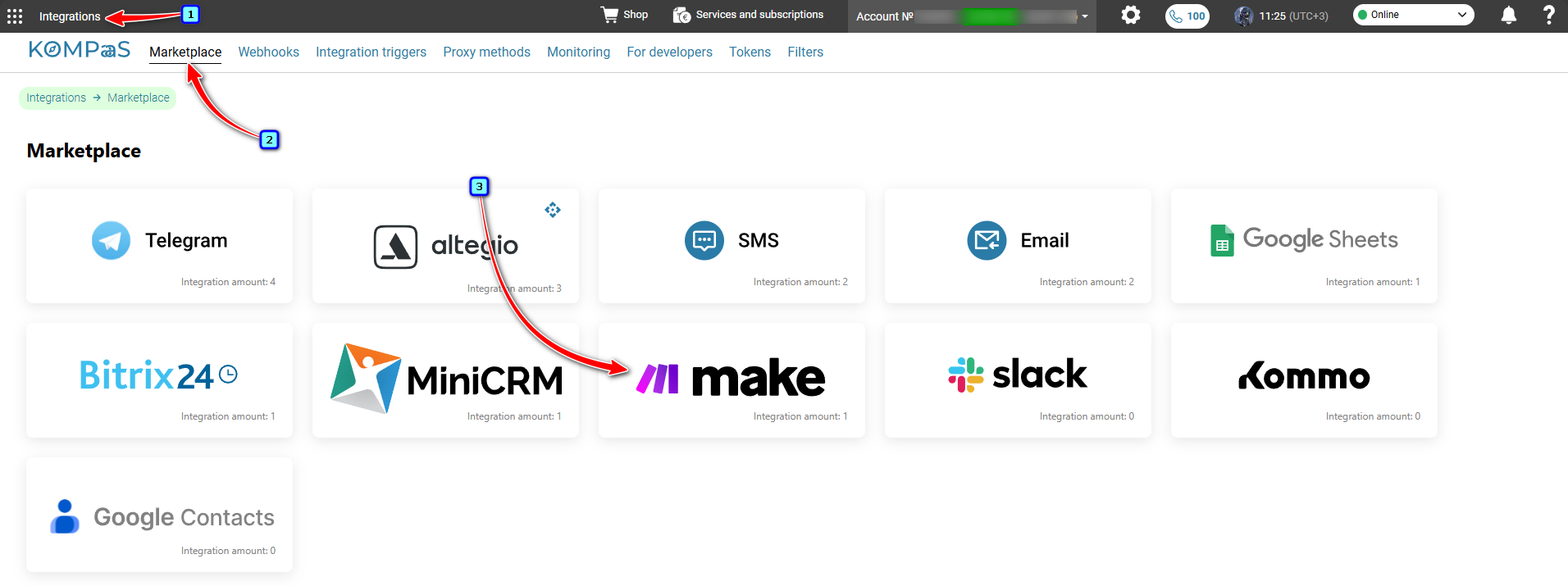Click the Slack hashtag logo
Screen dimensions: 1568x586
pyautogui.click(x=966, y=375)
